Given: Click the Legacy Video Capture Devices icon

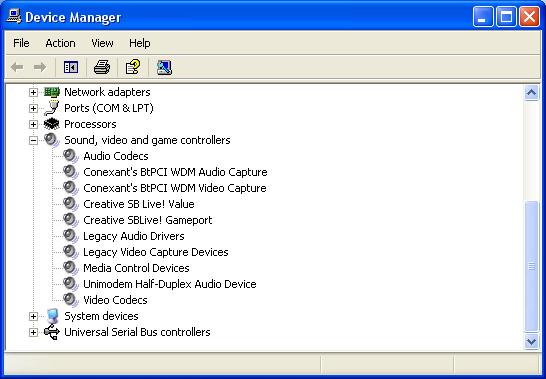Looking at the screenshot, I should tap(71, 252).
